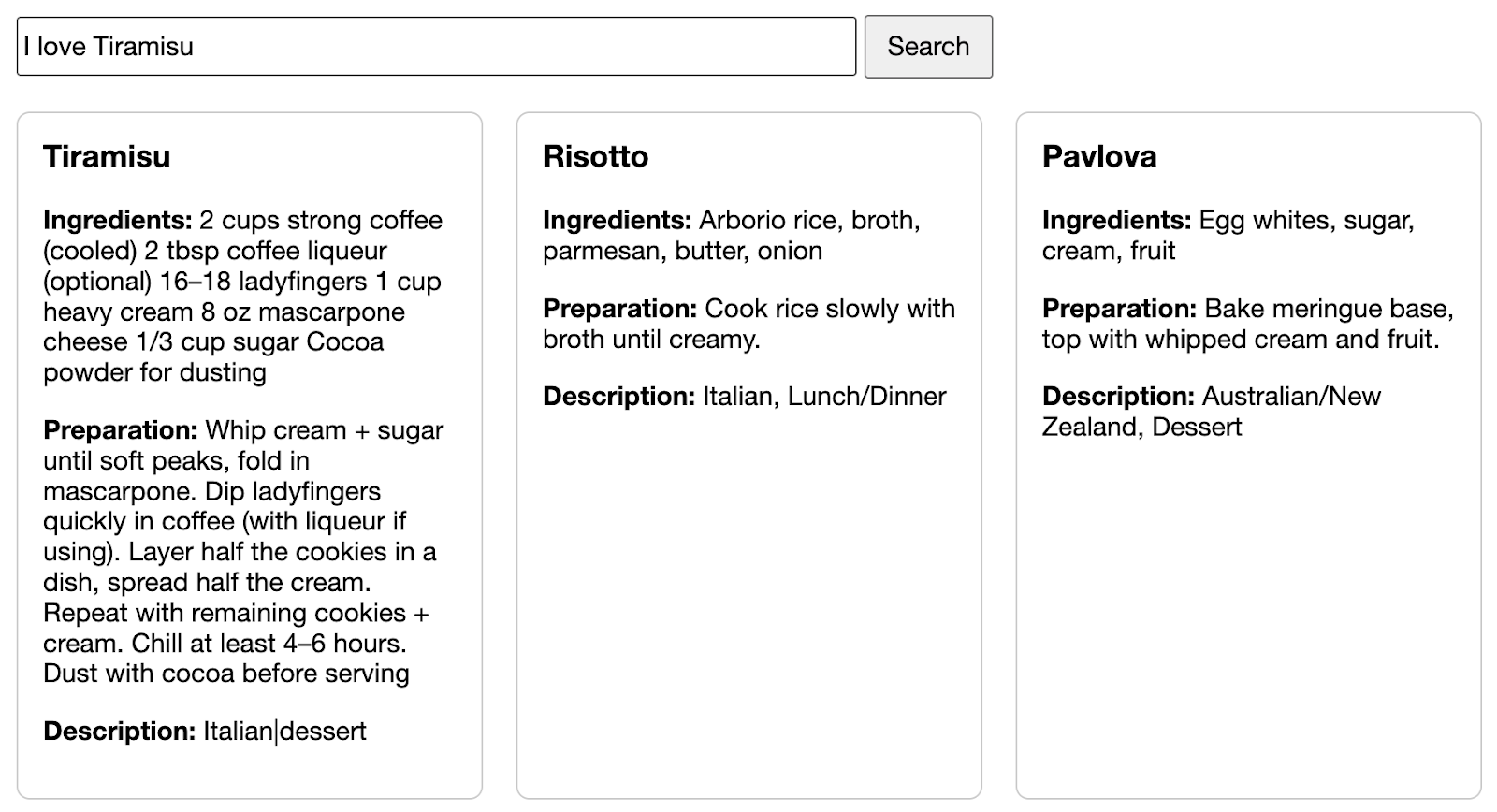Click the "Italian, Lunch/Dinner" description text
1497x812 pixels.
824,397
